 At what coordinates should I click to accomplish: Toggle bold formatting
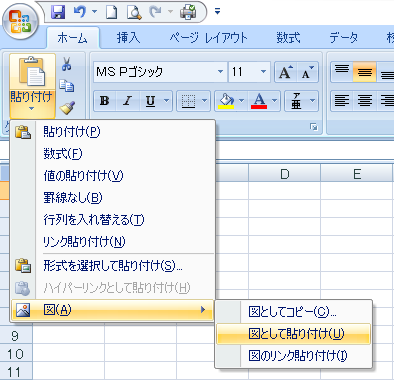(105, 100)
